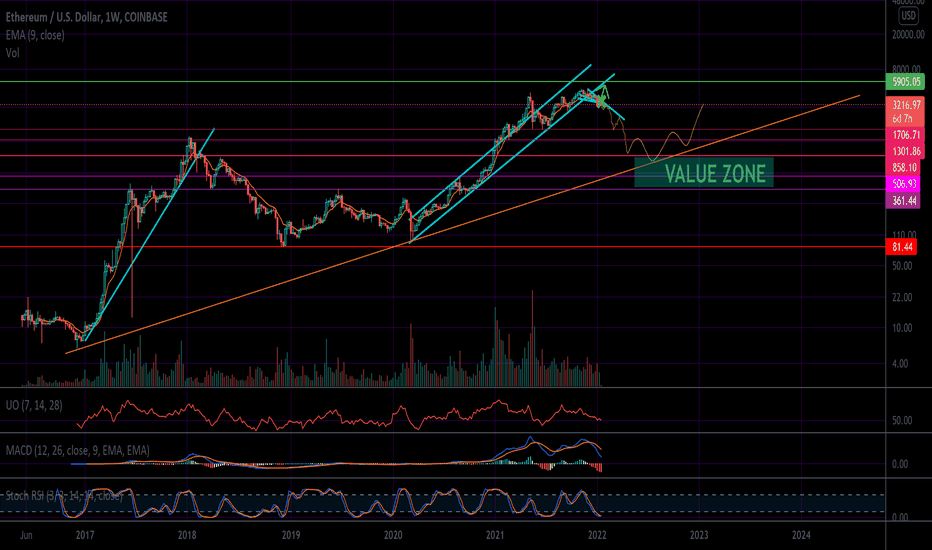The width and height of the screenshot is (932, 550).
Task: Click the VALUE ZONE text box
Action: 704,173
